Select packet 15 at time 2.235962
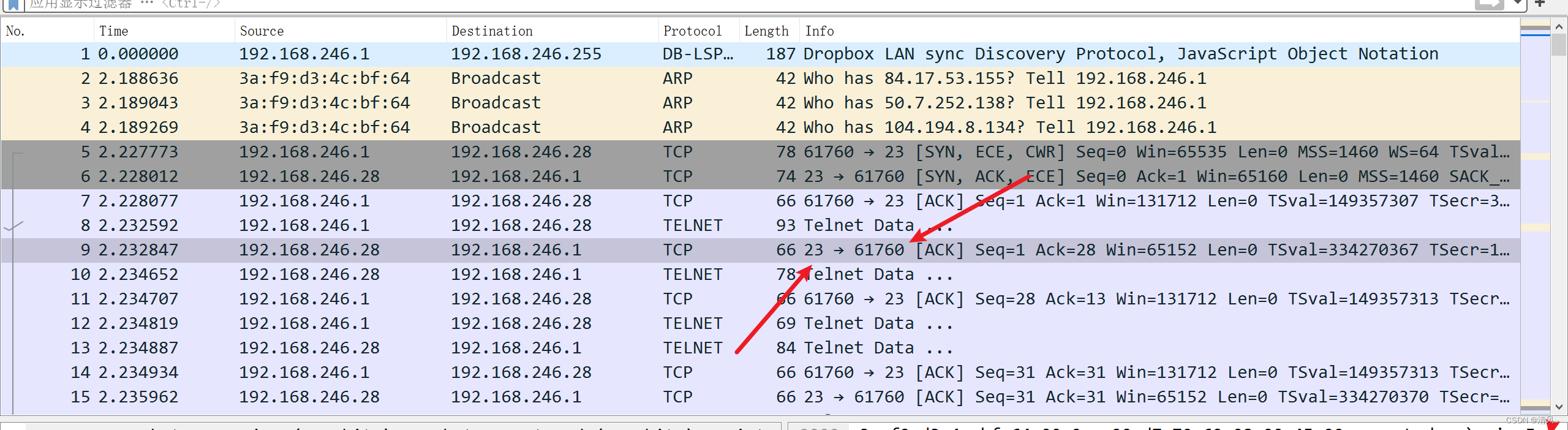The image size is (1568, 430). click(x=760, y=397)
